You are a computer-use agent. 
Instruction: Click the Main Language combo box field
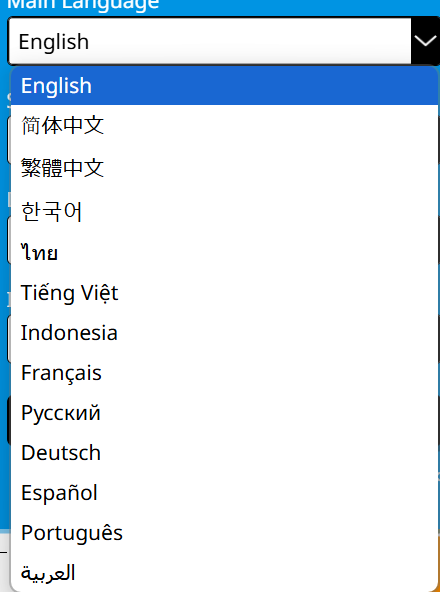tap(224, 41)
